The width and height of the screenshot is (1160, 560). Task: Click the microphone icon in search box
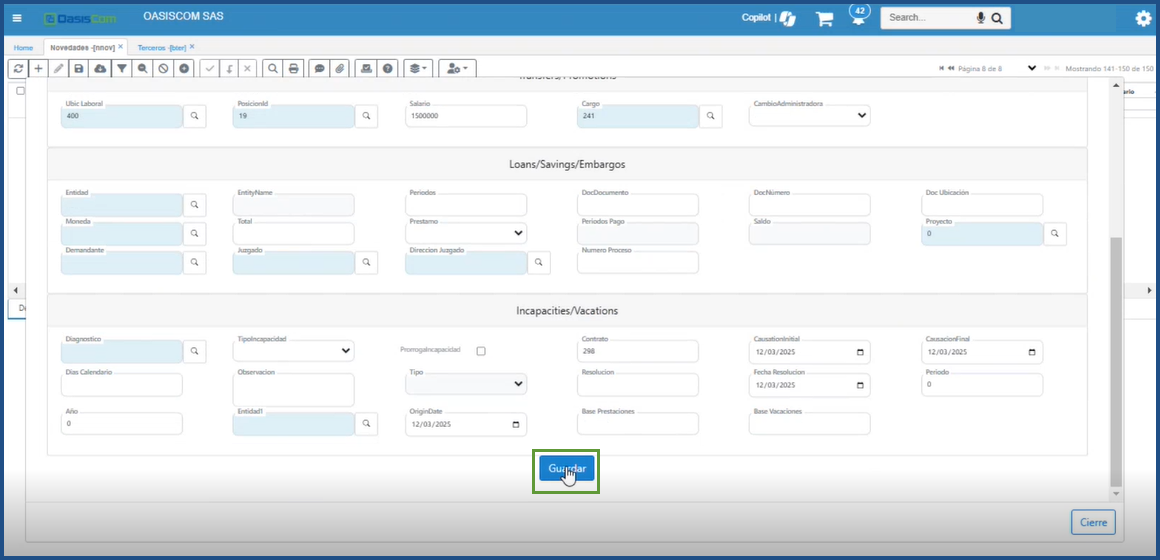(x=981, y=18)
